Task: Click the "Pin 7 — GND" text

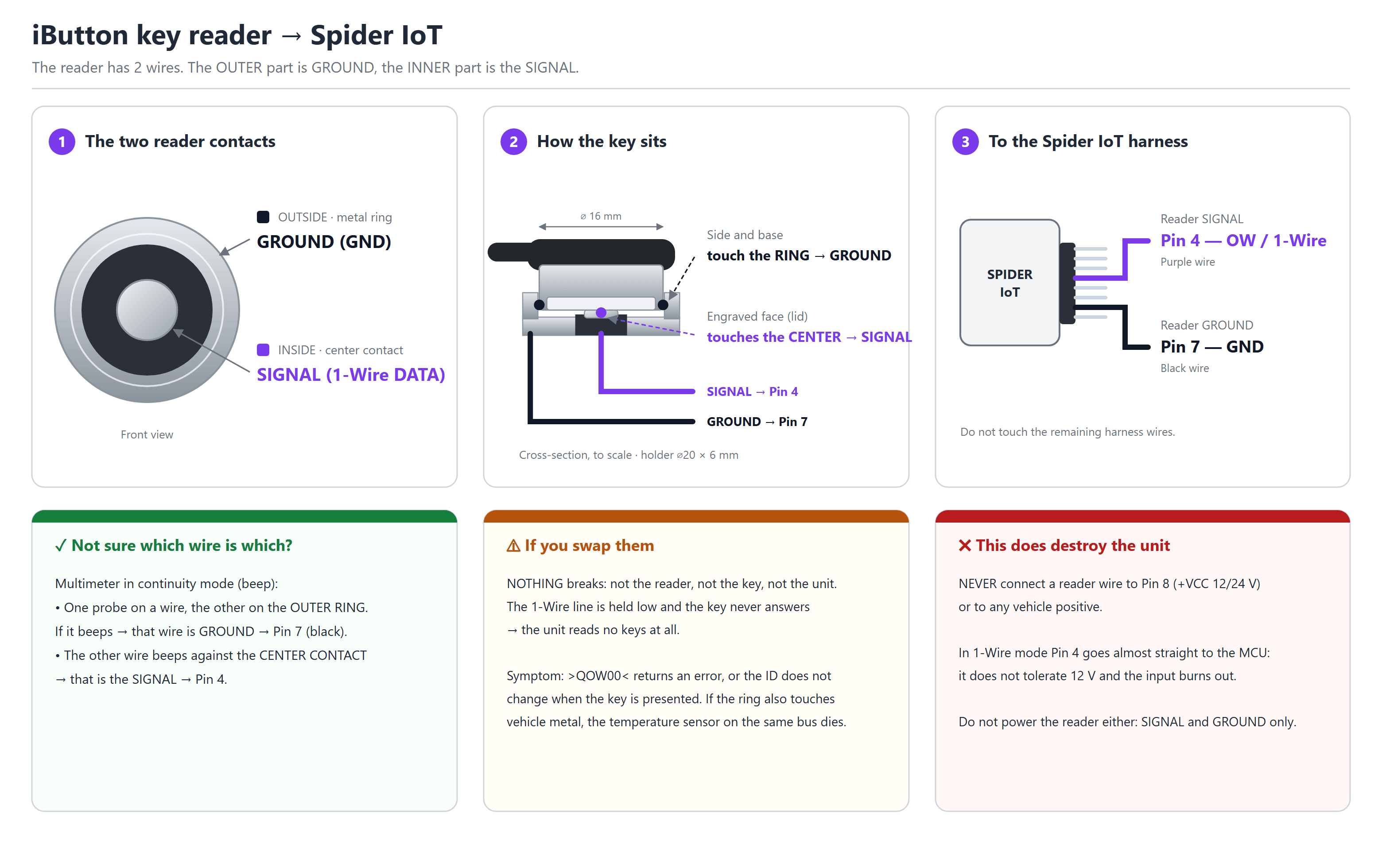Action: click(x=1212, y=346)
